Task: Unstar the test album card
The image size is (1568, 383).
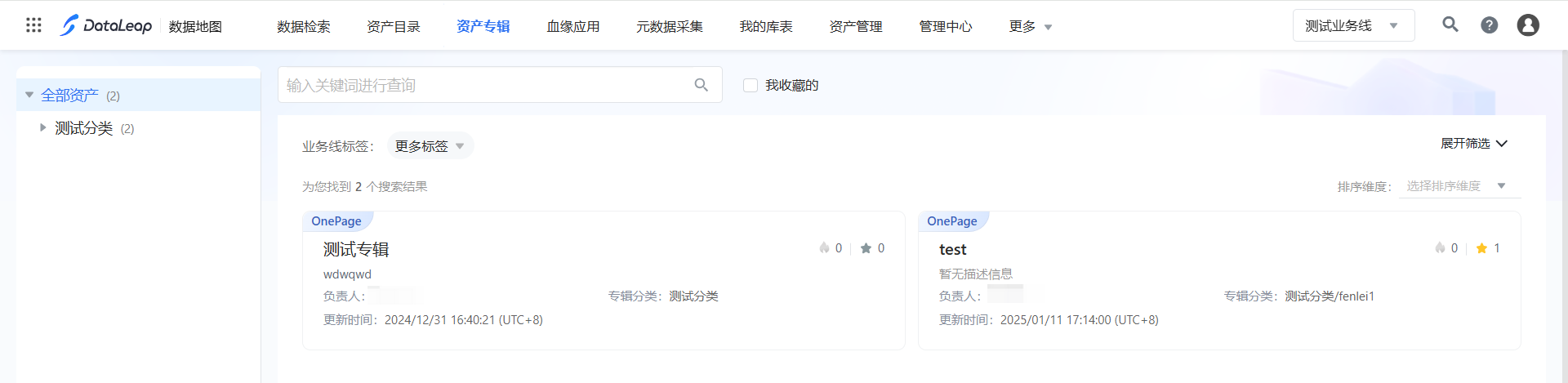Action: coord(1481,248)
